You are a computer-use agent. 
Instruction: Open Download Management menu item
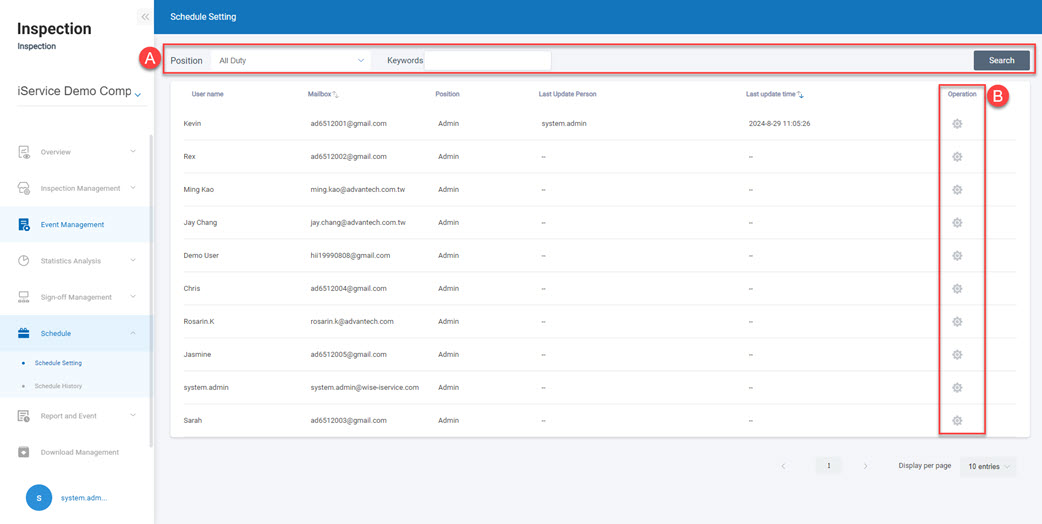79,452
